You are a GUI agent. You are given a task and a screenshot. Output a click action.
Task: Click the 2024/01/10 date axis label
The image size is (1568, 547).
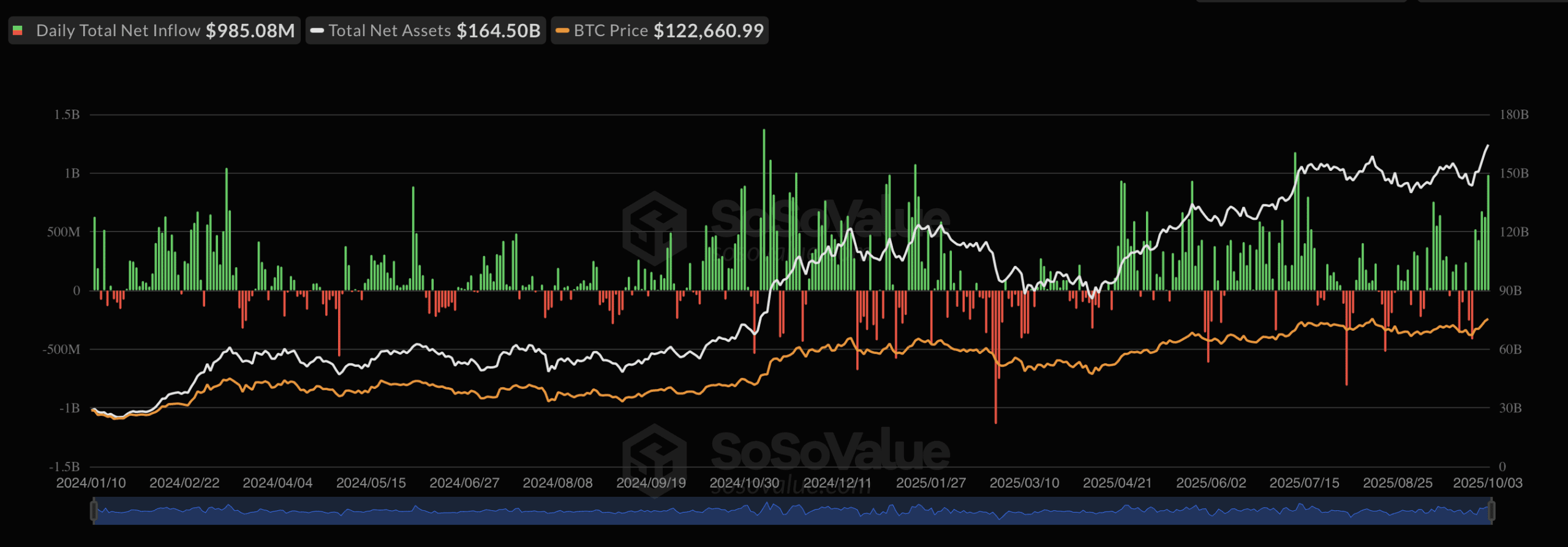point(91,483)
